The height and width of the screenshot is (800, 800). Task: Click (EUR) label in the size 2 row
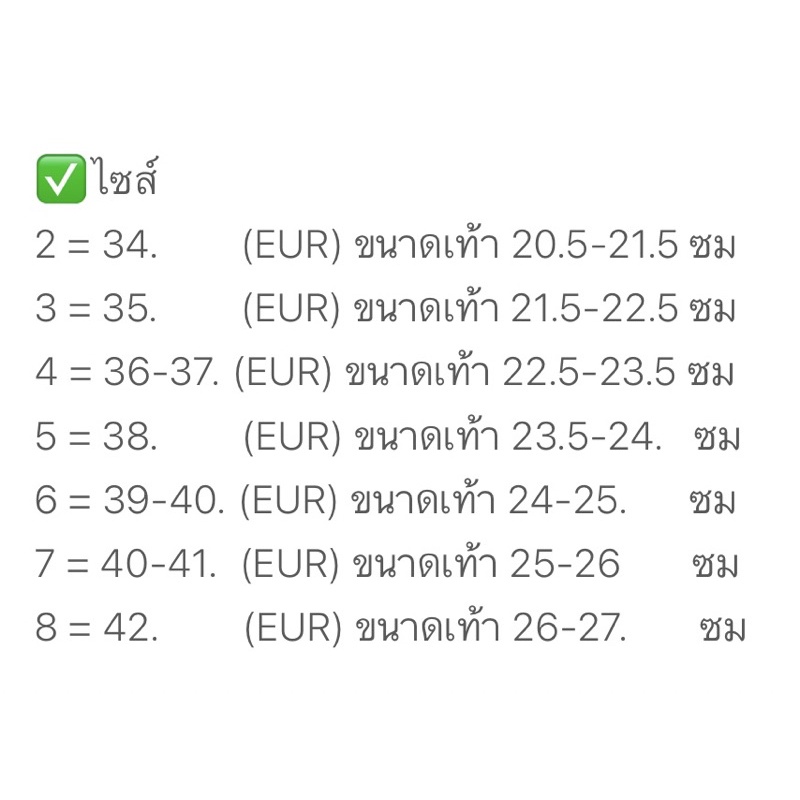pos(292,246)
